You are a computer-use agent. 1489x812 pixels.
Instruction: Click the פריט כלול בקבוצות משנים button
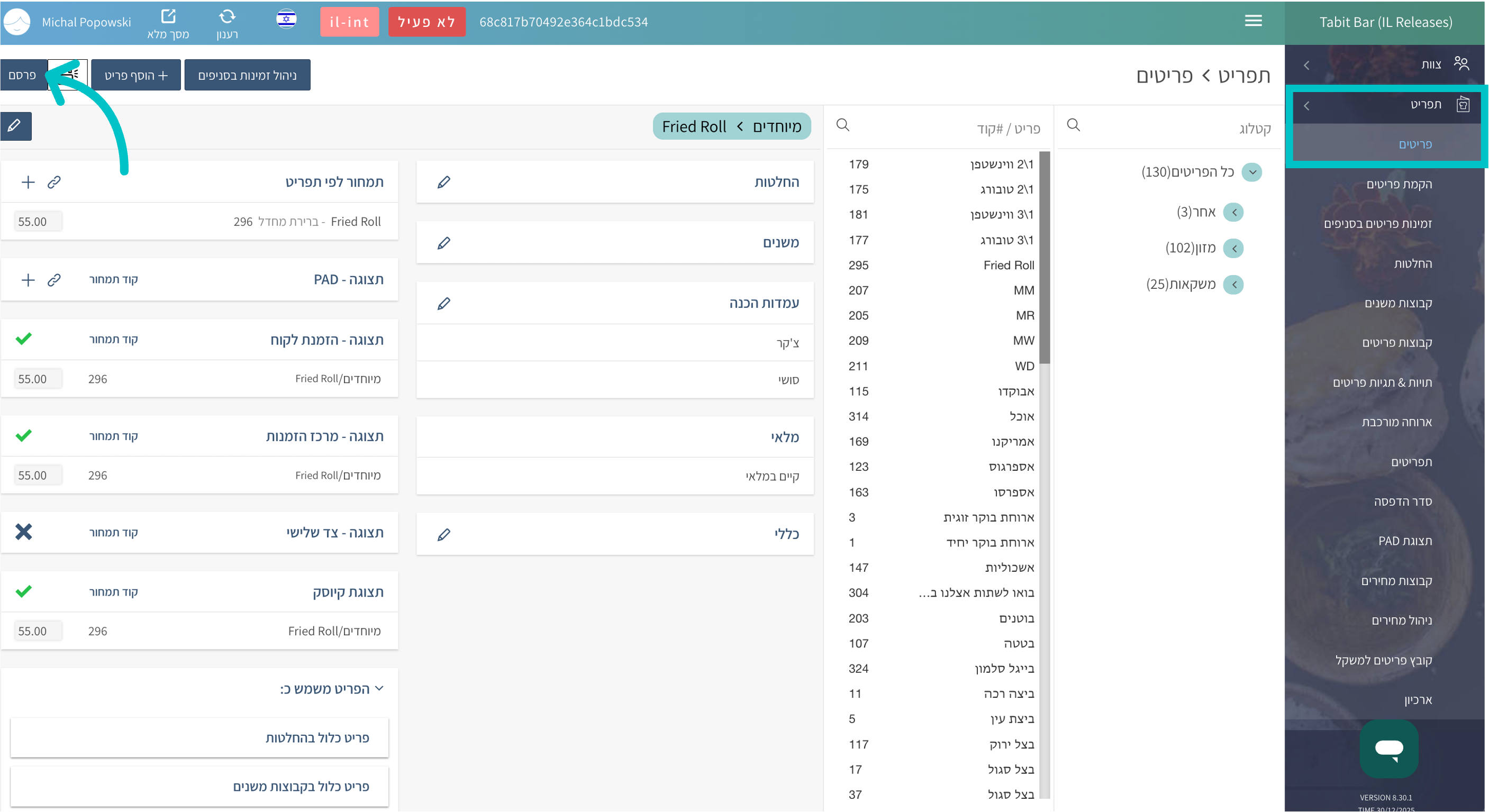pos(199,787)
